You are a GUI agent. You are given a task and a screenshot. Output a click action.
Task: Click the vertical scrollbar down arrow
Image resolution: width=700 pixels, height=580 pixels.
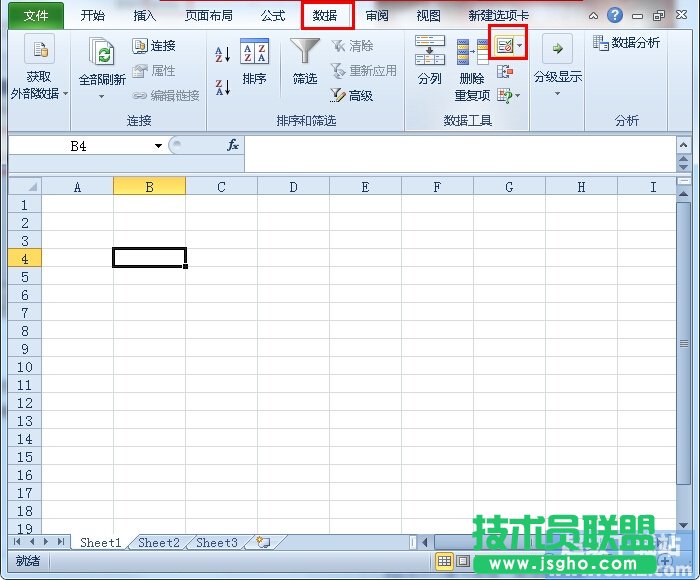click(x=683, y=525)
